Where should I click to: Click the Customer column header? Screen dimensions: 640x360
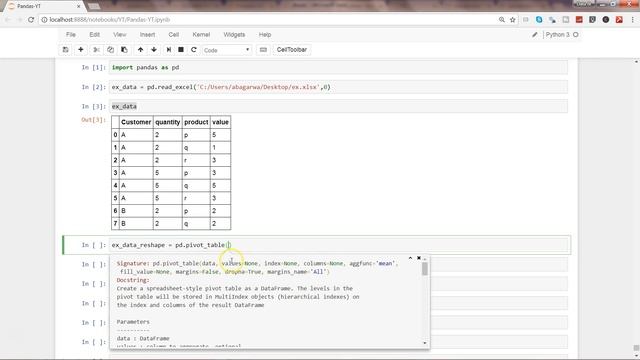click(136, 122)
